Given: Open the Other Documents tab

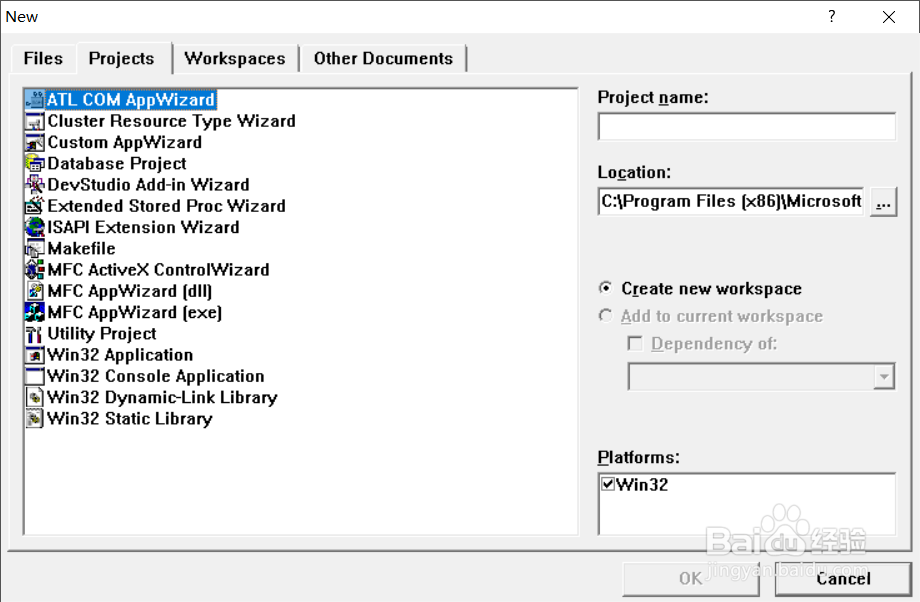Looking at the screenshot, I should click(x=383, y=58).
